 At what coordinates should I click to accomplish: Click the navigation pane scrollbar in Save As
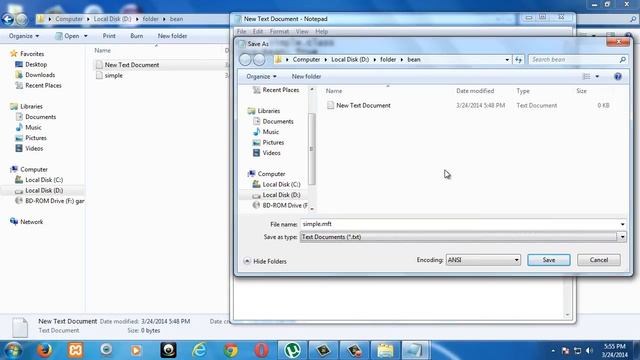[x=312, y=149]
